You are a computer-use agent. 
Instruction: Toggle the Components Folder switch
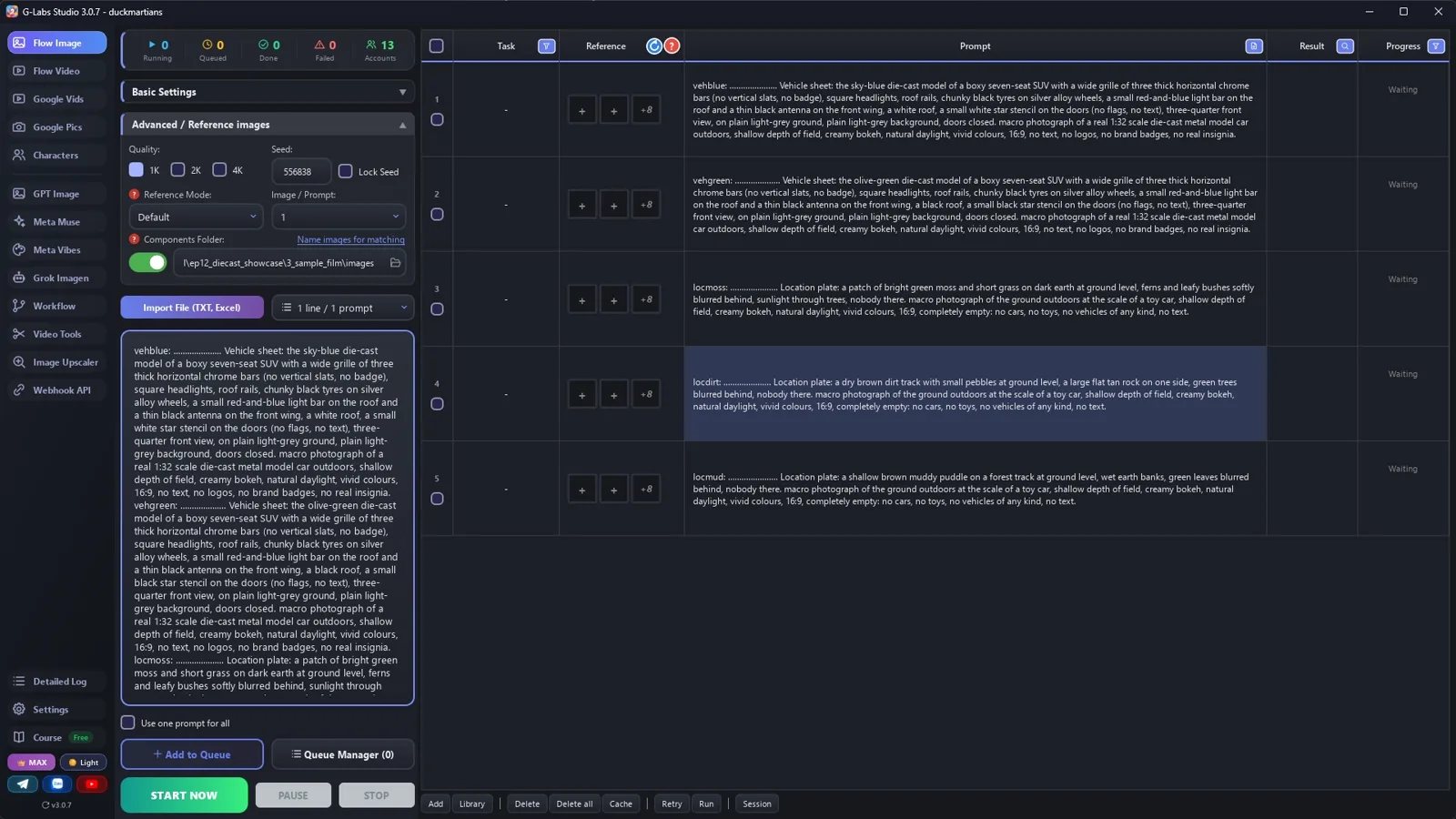click(x=148, y=263)
